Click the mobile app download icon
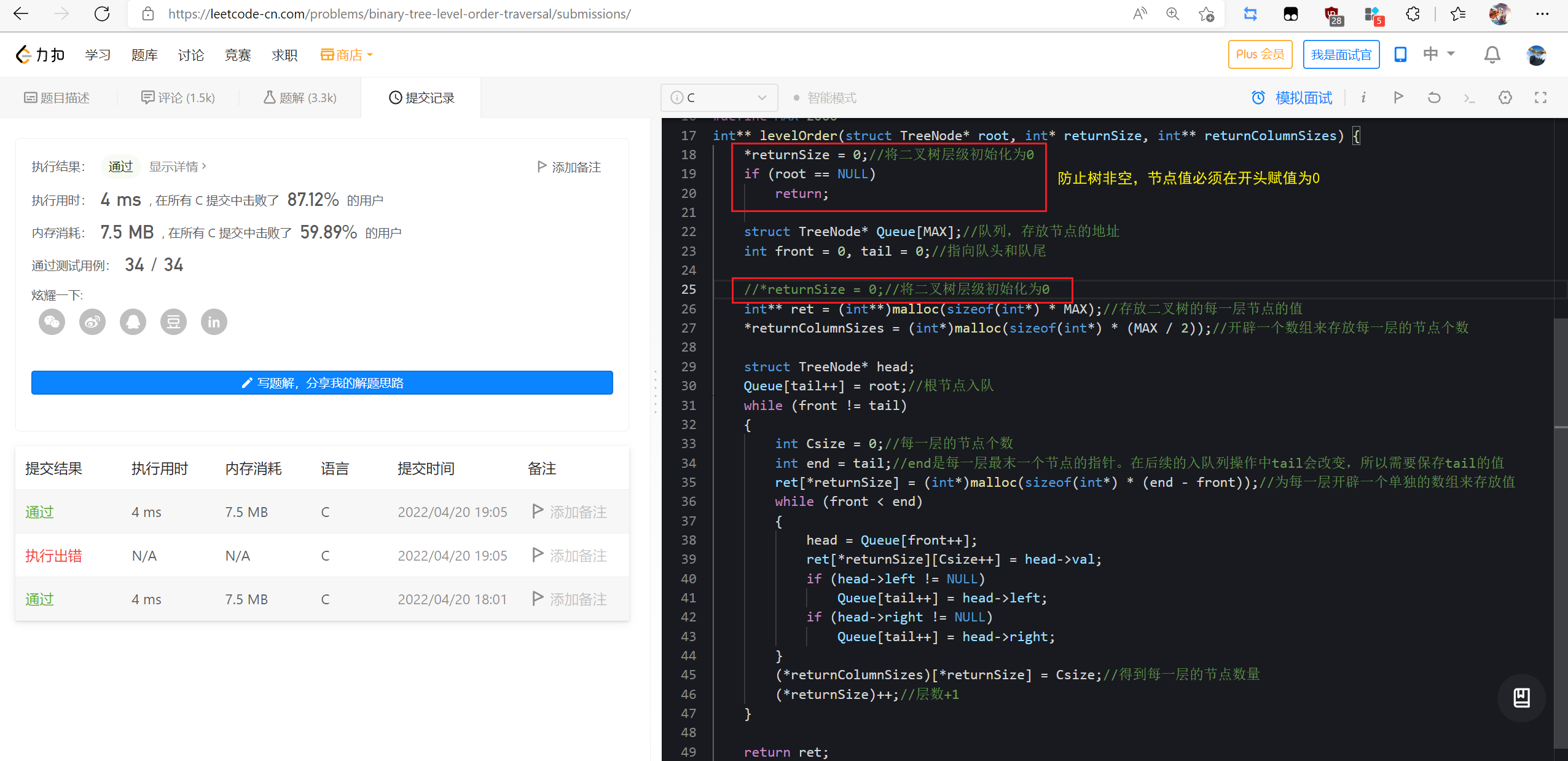The width and height of the screenshot is (1568, 761). tap(1400, 54)
